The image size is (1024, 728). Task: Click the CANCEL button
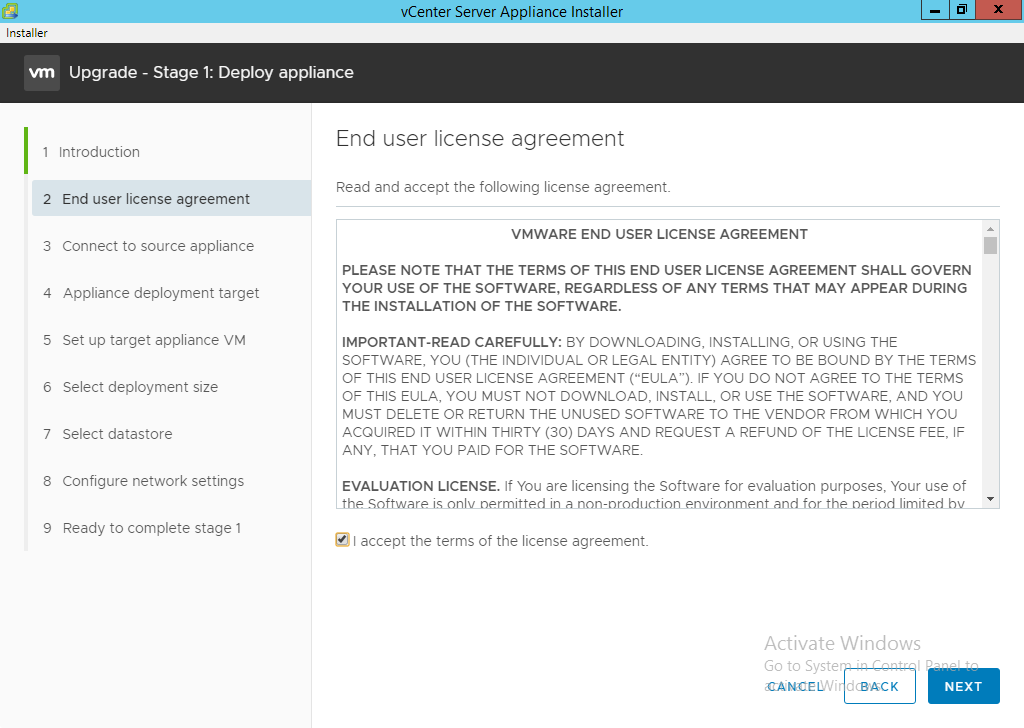click(x=795, y=686)
